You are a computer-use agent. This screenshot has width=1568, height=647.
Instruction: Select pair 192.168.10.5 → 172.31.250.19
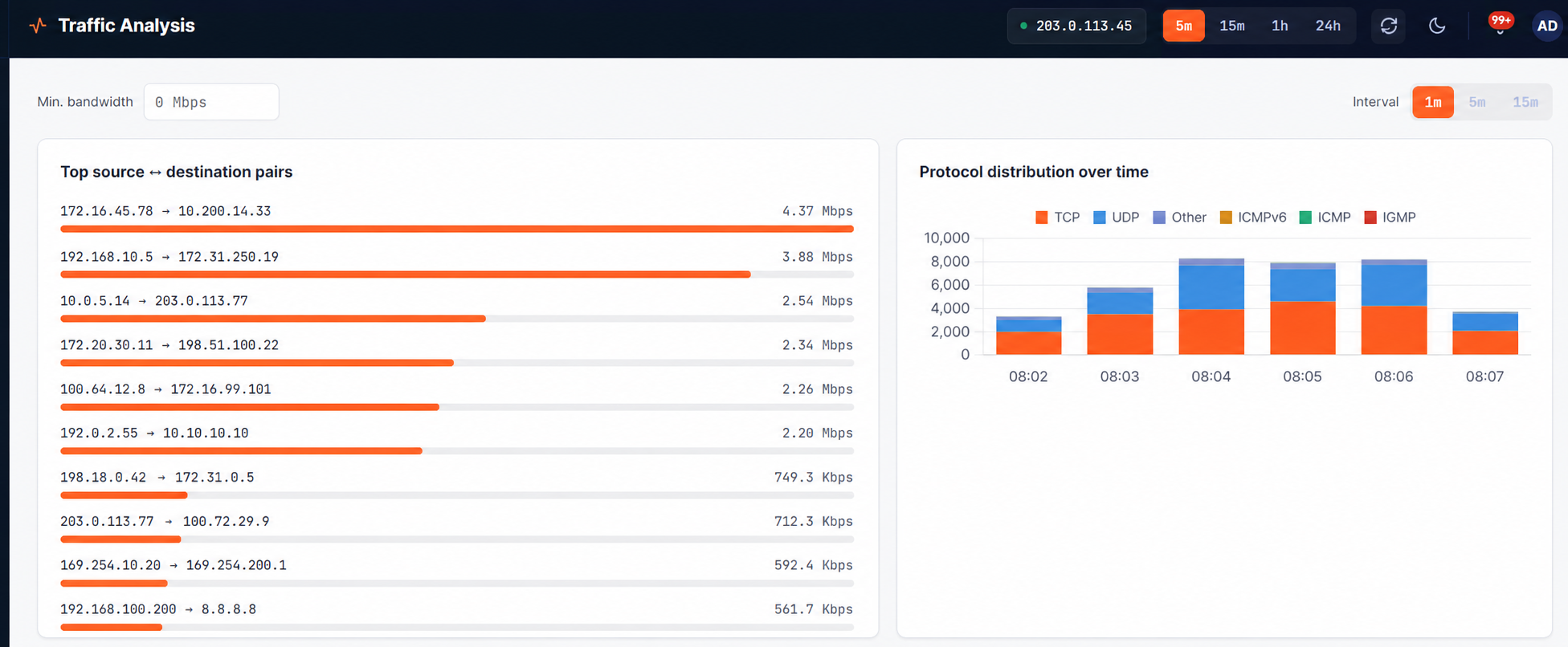(x=457, y=264)
